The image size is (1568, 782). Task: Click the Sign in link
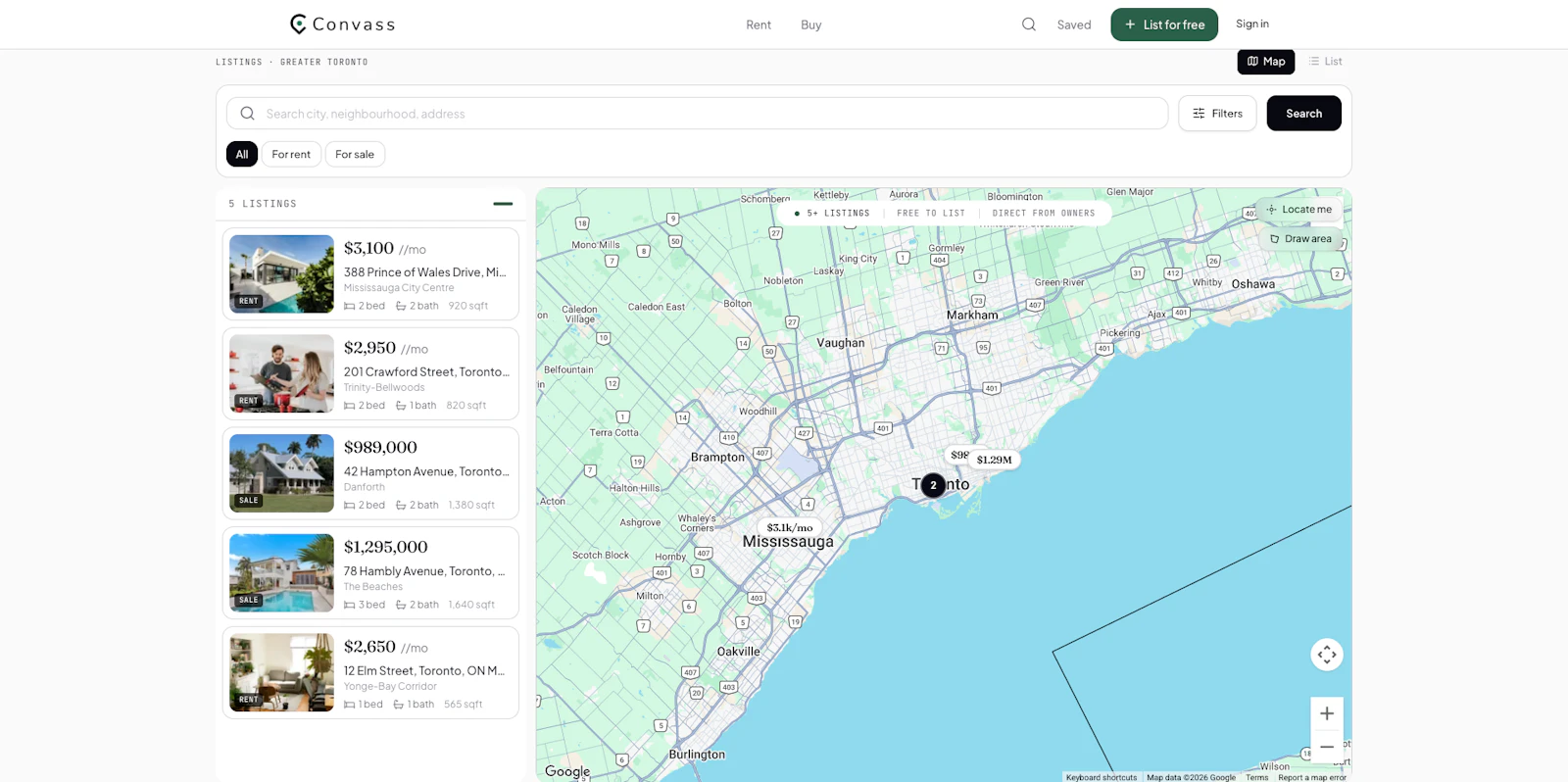point(1252,24)
